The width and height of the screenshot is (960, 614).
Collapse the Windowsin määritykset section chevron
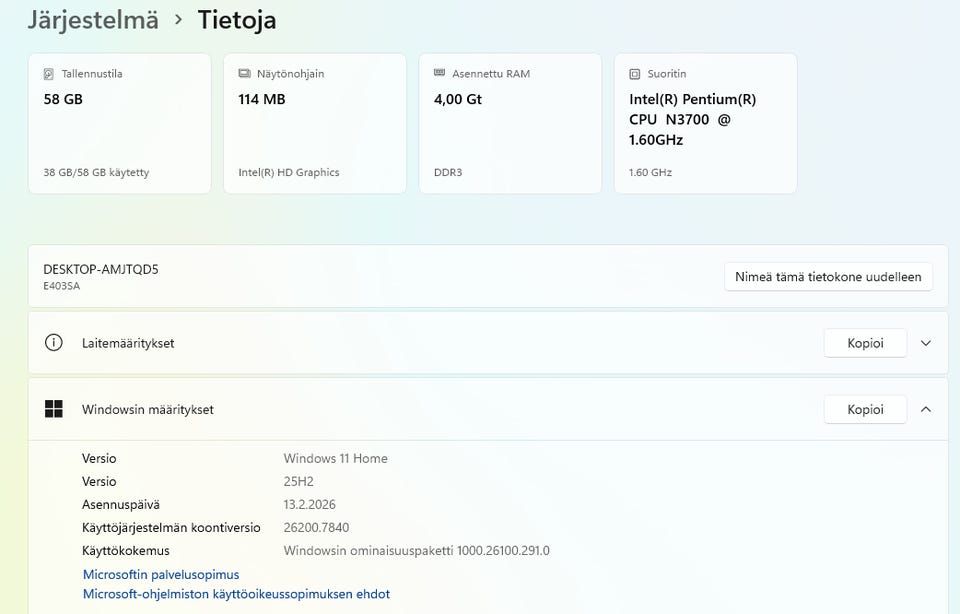point(926,409)
